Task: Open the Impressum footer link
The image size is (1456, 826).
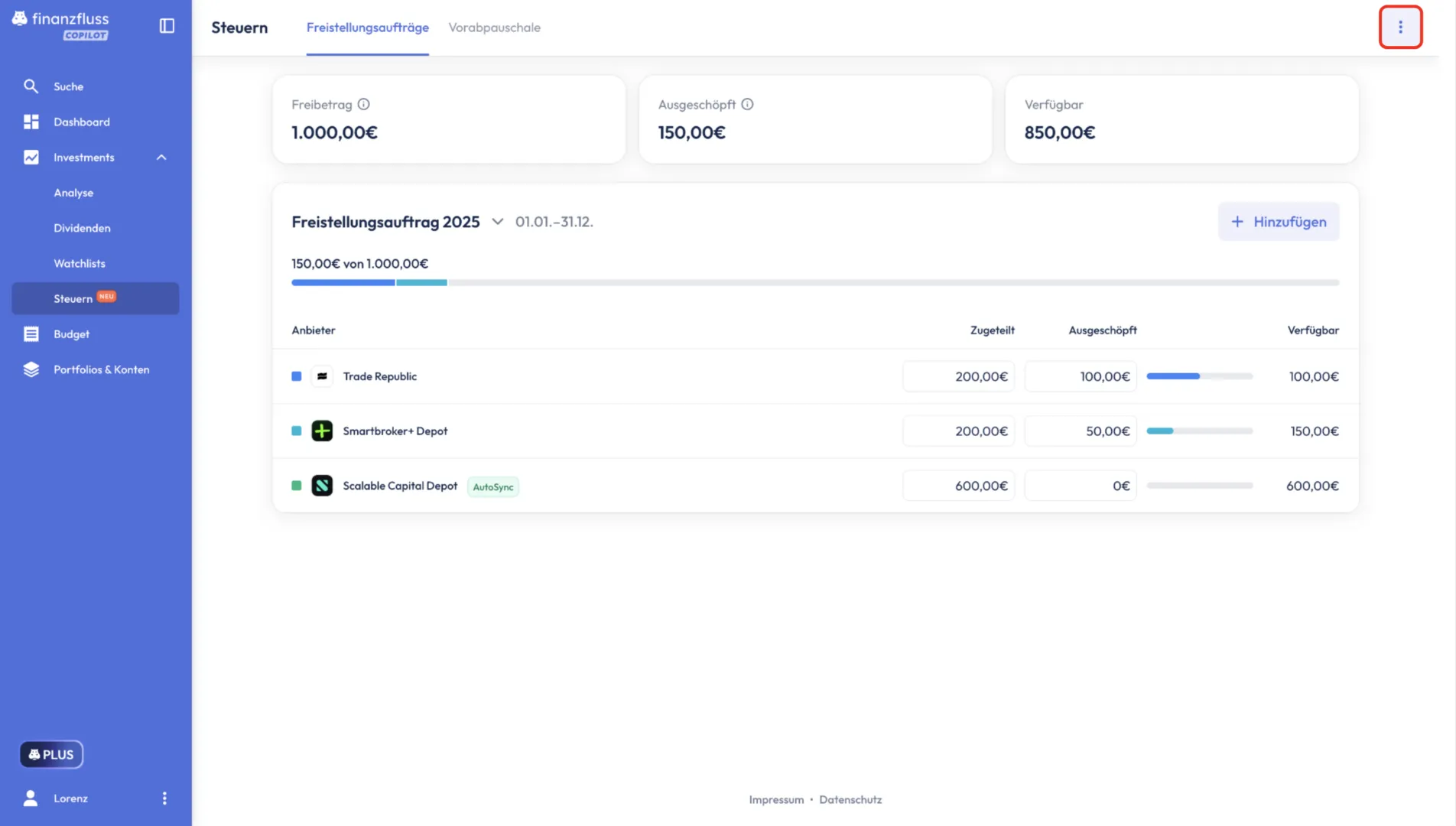Action: tap(776, 799)
